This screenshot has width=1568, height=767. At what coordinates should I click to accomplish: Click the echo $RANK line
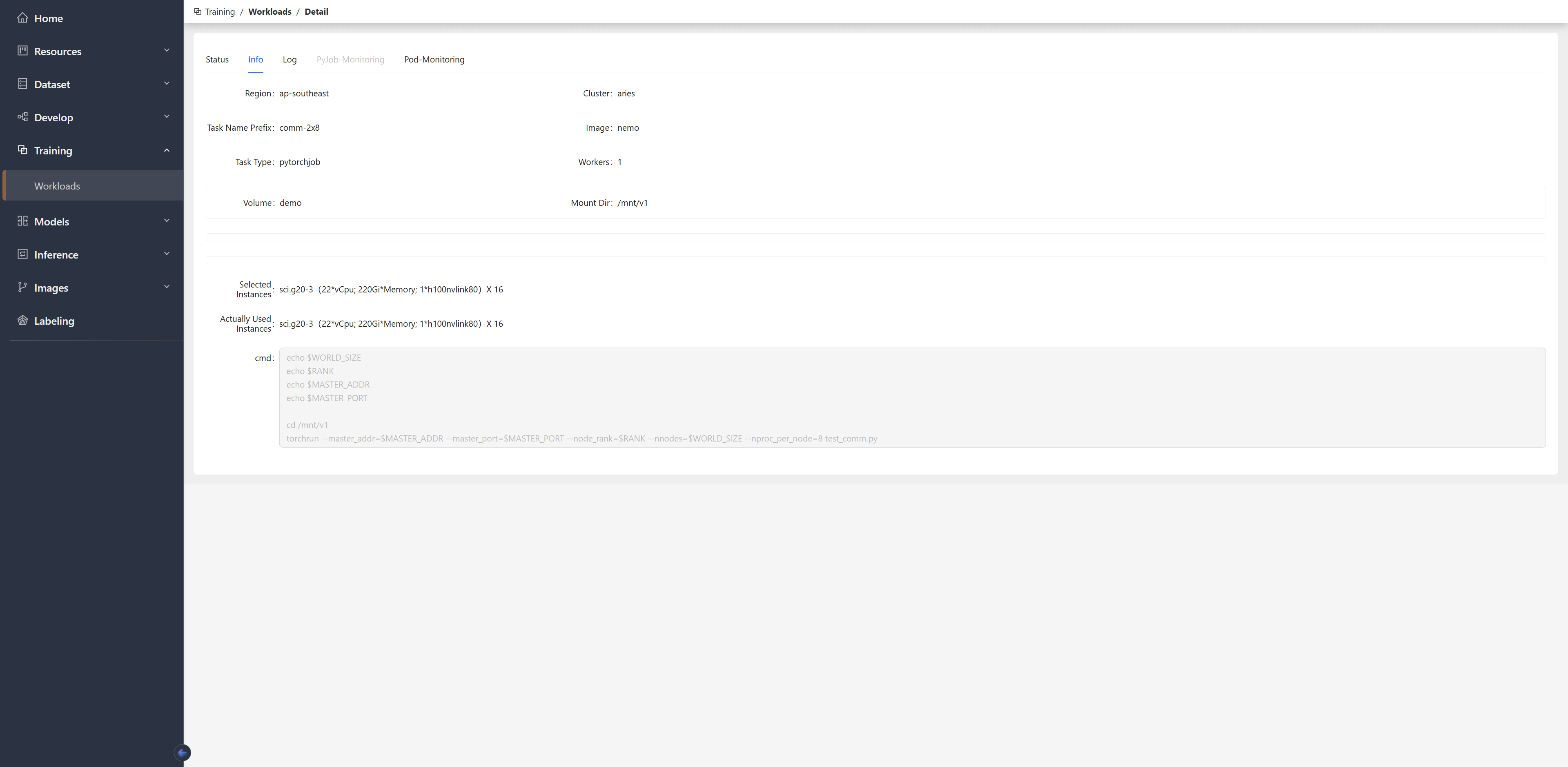(310, 371)
